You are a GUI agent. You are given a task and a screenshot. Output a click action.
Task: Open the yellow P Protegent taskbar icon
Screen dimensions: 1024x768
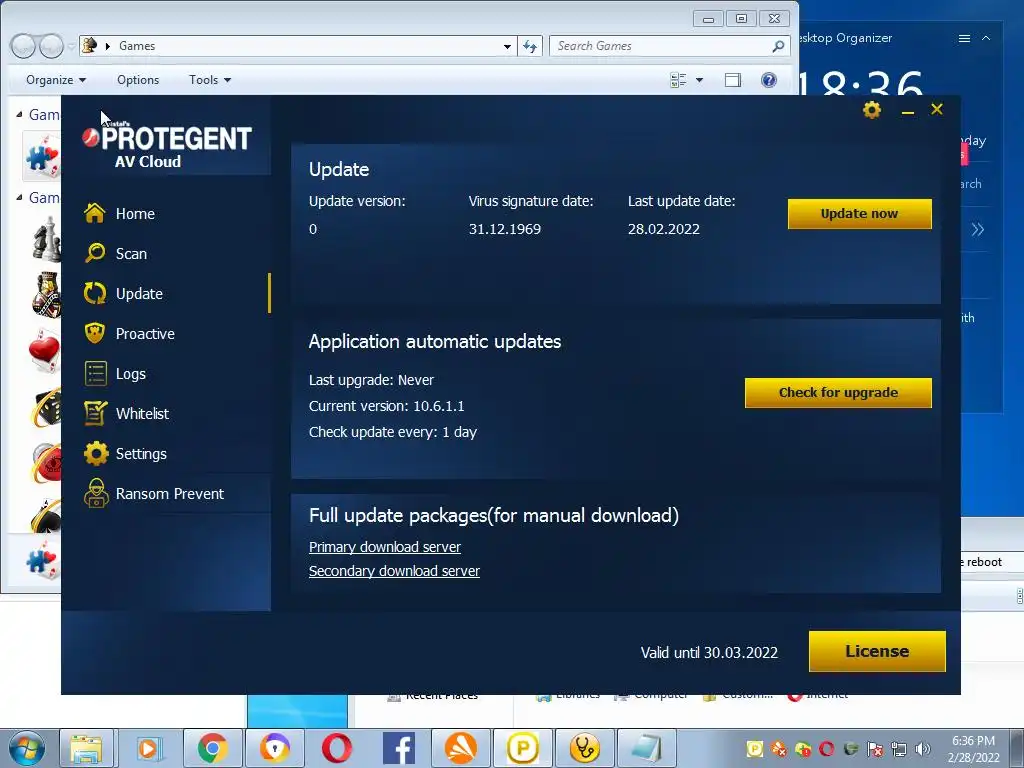click(x=522, y=748)
